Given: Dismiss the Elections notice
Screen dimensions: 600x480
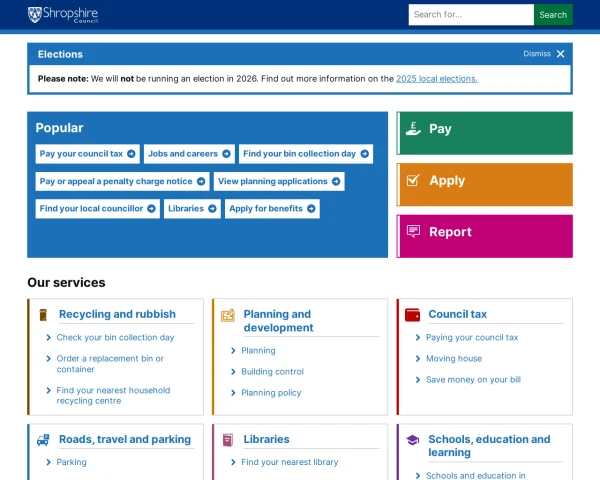Looking at the screenshot, I should pos(544,54).
